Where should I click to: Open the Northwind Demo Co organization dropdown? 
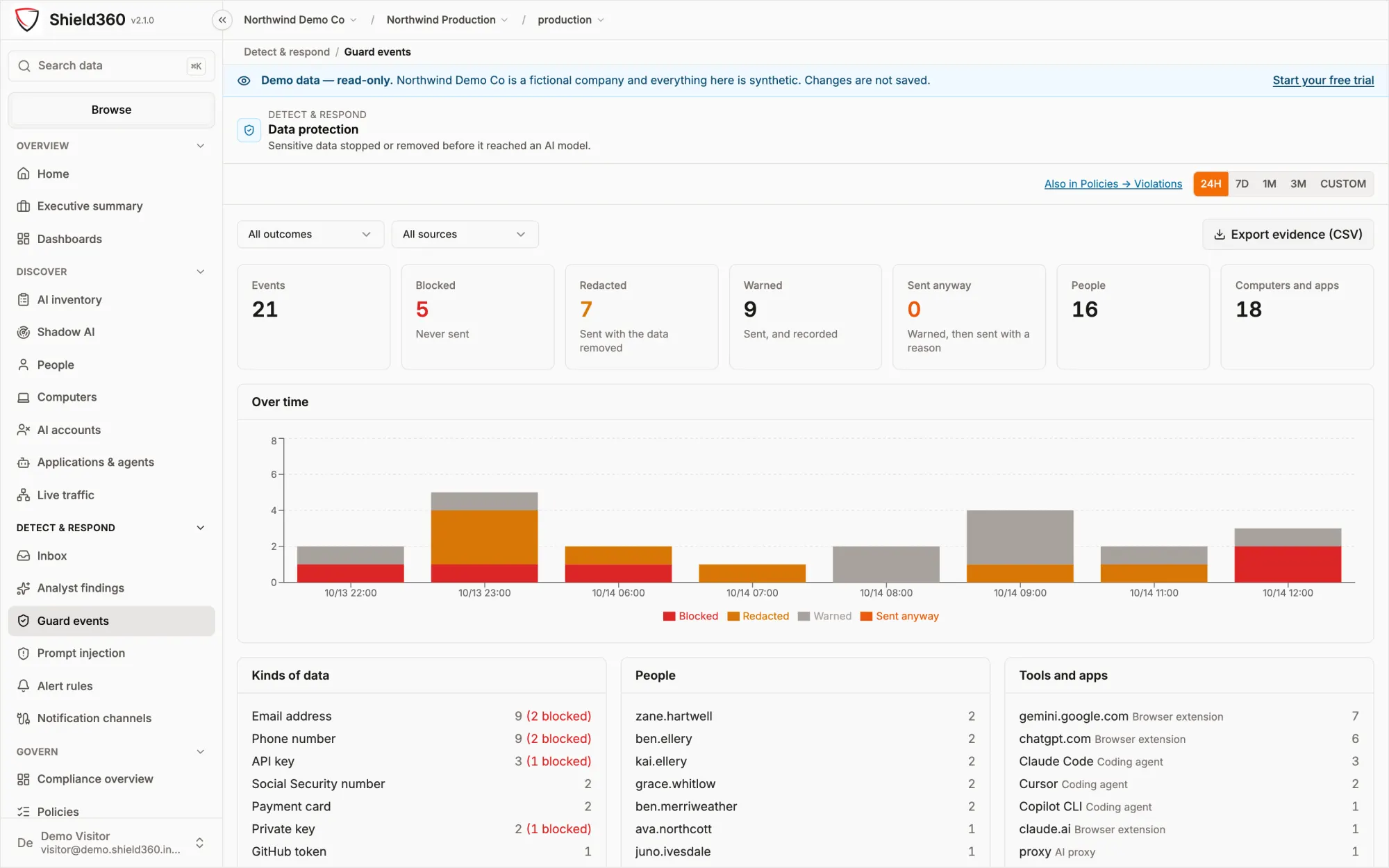300,20
